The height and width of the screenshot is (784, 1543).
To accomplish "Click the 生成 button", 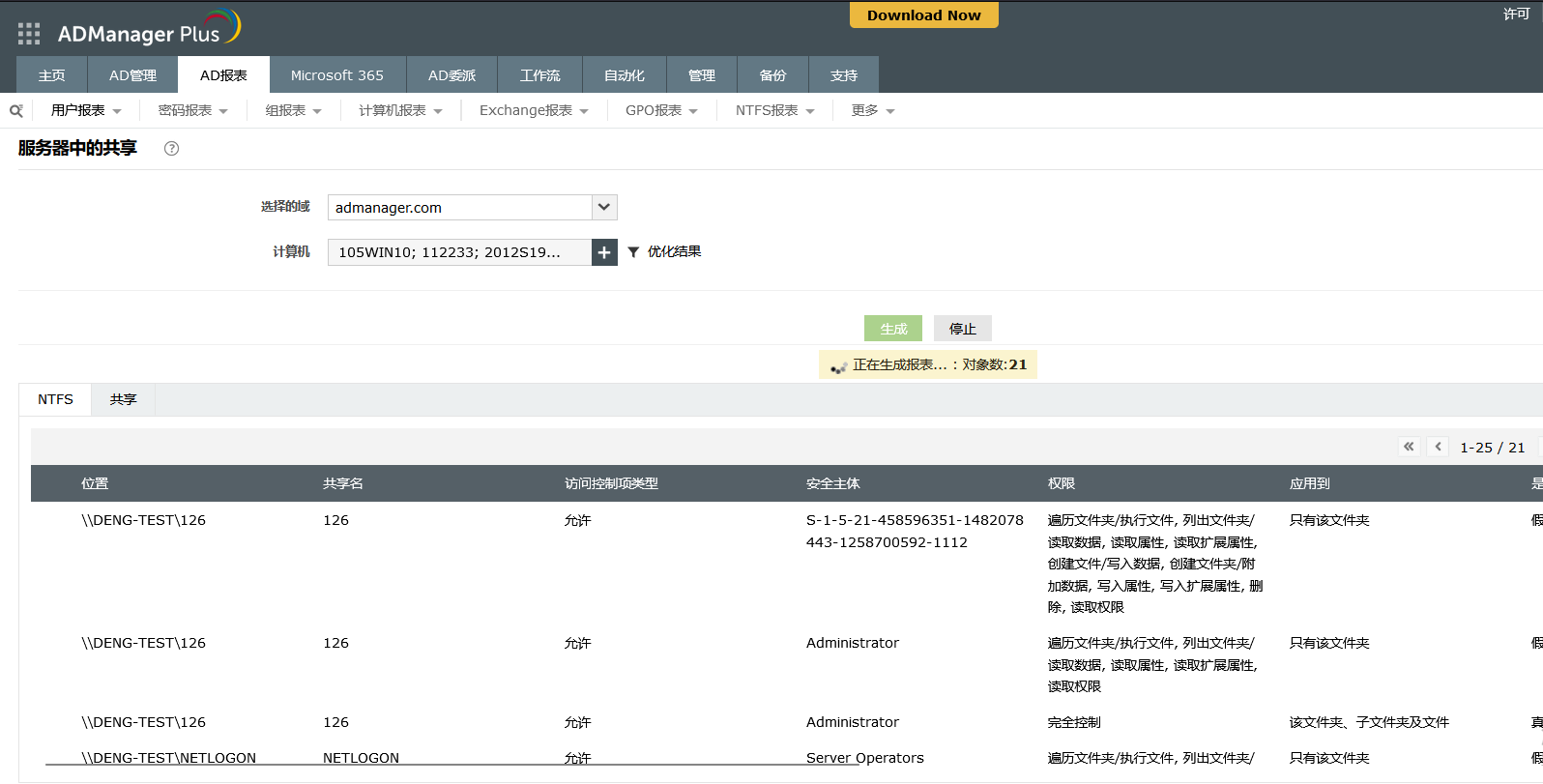I will tap(892, 329).
